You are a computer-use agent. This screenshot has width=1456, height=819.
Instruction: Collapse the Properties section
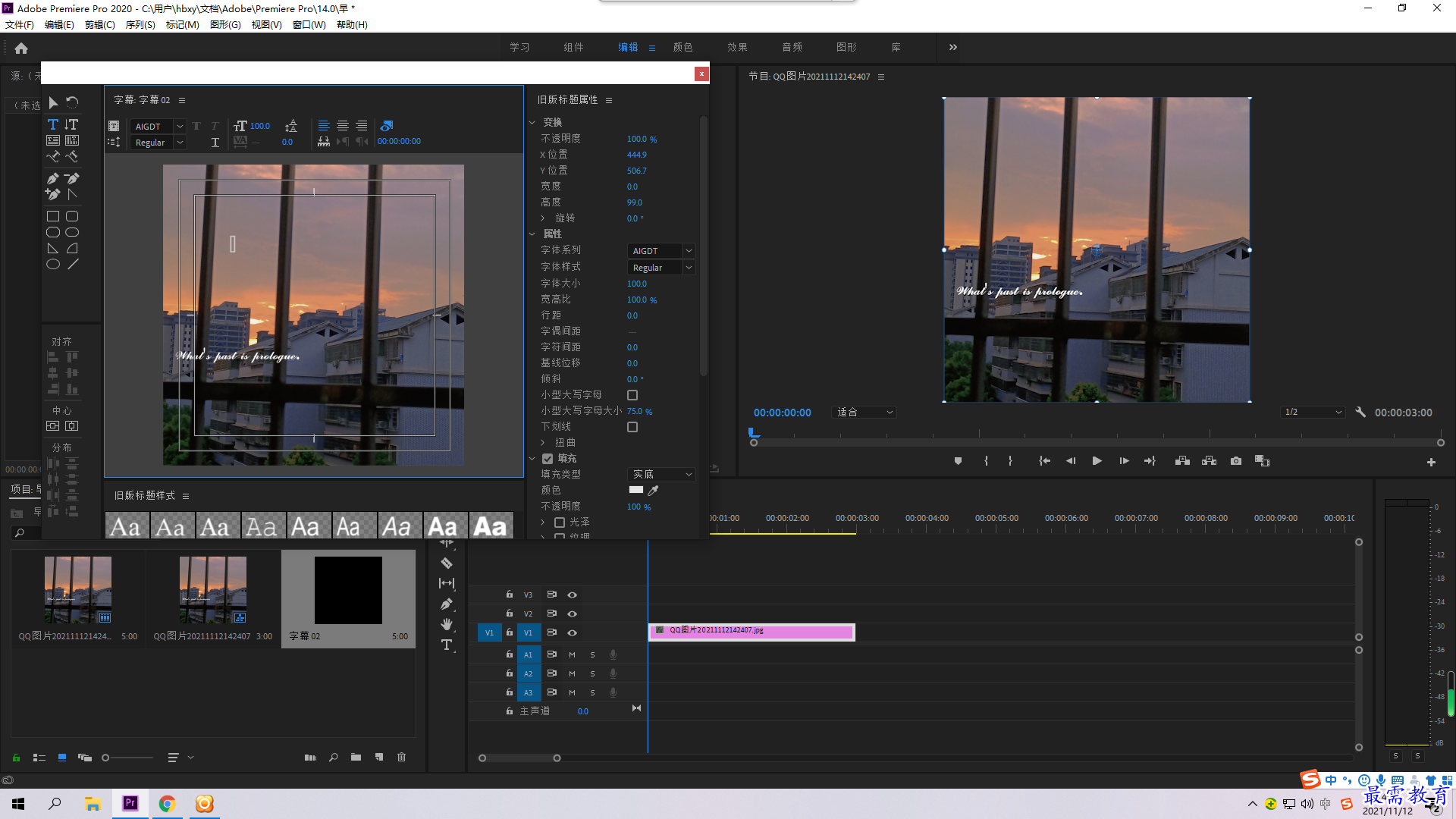532,234
